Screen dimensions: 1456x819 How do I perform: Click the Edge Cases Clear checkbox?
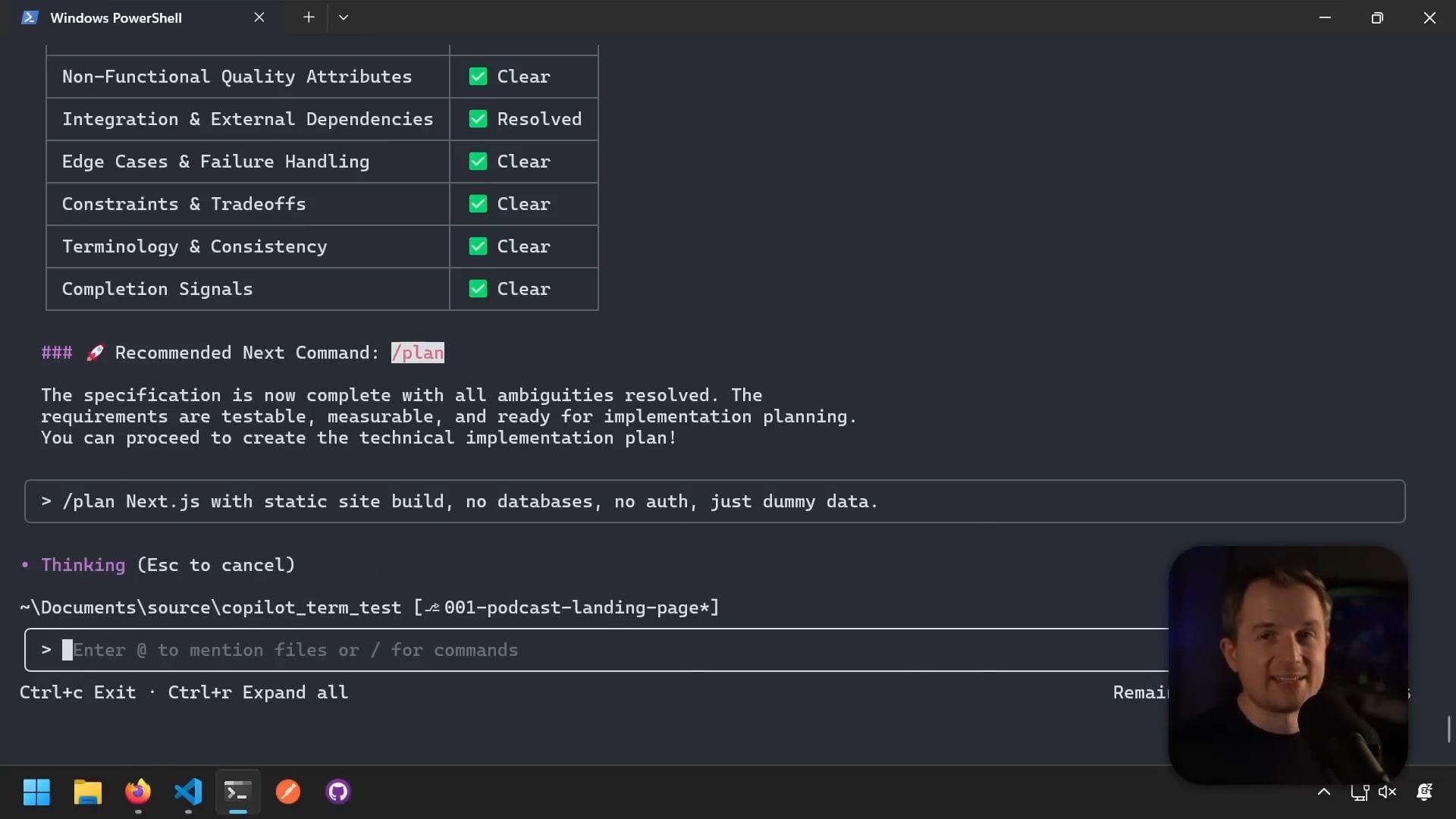click(x=478, y=162)
